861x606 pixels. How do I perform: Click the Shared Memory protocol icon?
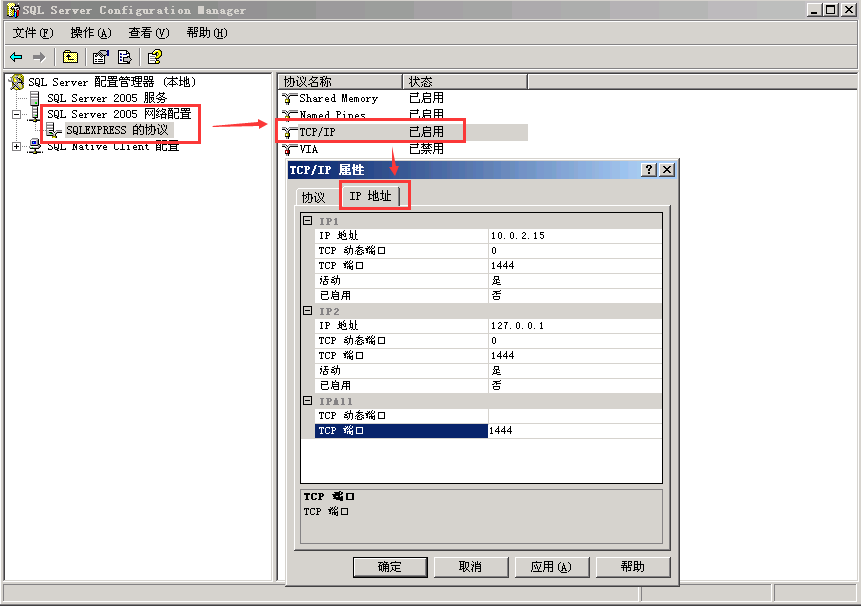289,98
